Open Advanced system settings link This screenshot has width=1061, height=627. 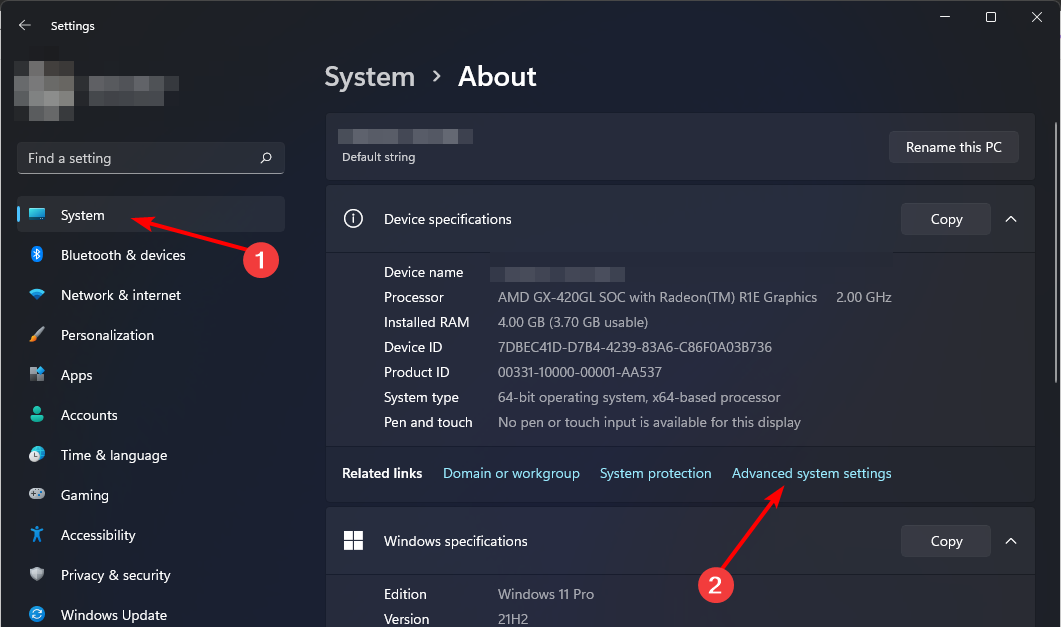811,473
